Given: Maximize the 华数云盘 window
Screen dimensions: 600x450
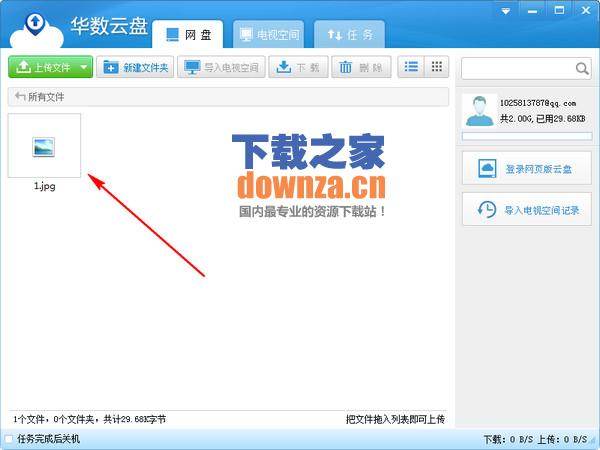Looking at the screenshot, I should [559, 10].
